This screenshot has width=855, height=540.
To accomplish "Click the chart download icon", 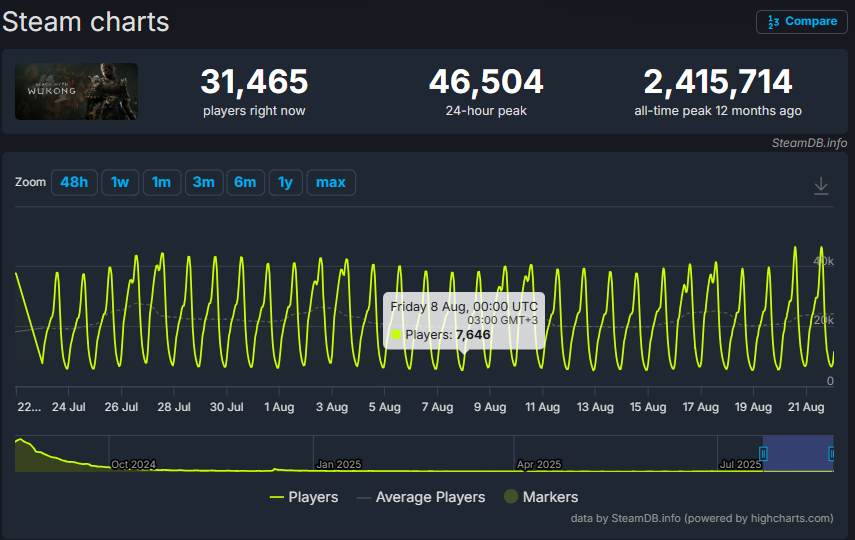I will 821,186.
